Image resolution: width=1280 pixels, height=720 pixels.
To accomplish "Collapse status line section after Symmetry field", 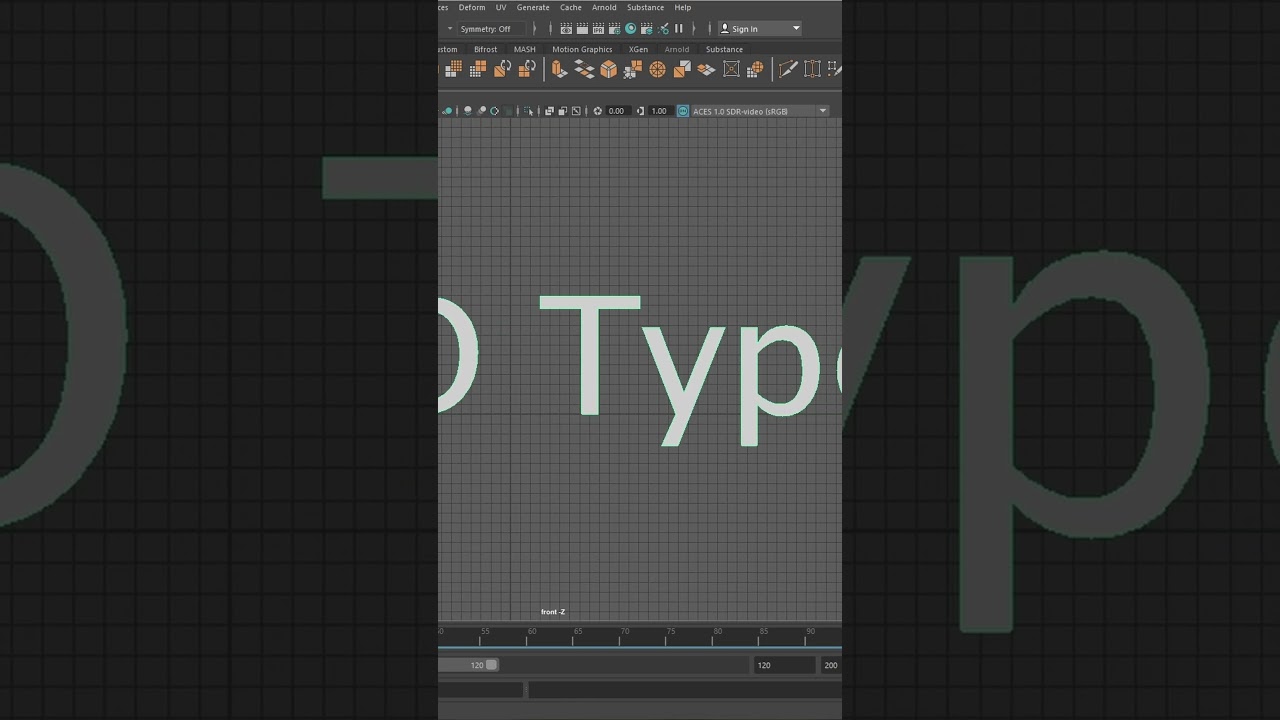I will 534,29.
